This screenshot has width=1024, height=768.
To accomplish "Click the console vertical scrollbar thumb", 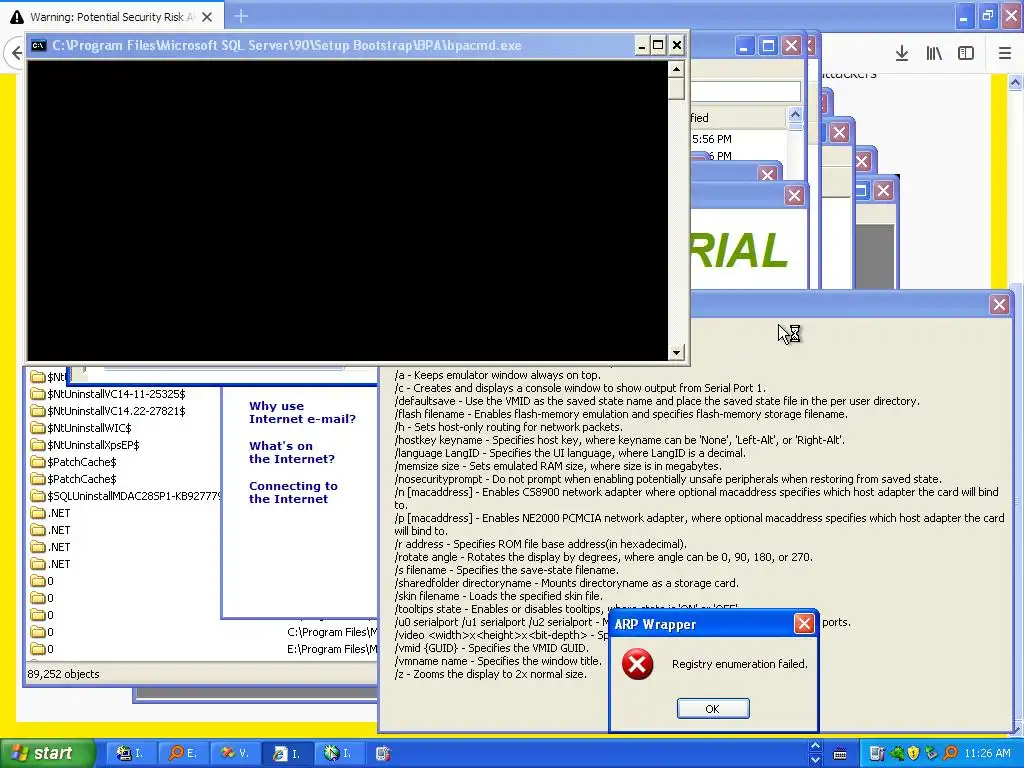I will tap(676, 88).
